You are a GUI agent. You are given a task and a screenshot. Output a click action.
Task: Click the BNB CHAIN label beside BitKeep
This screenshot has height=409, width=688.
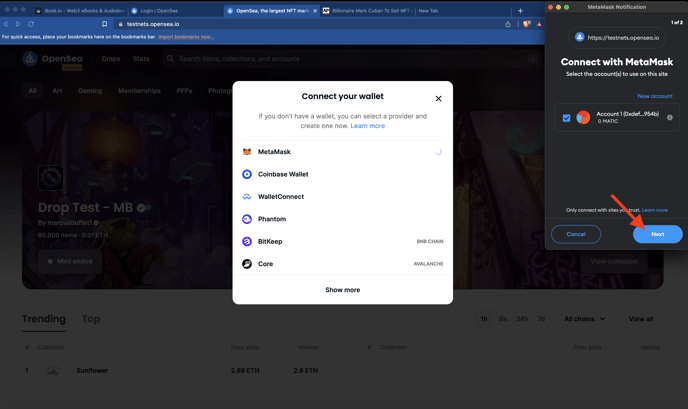(x=430, y=241)
